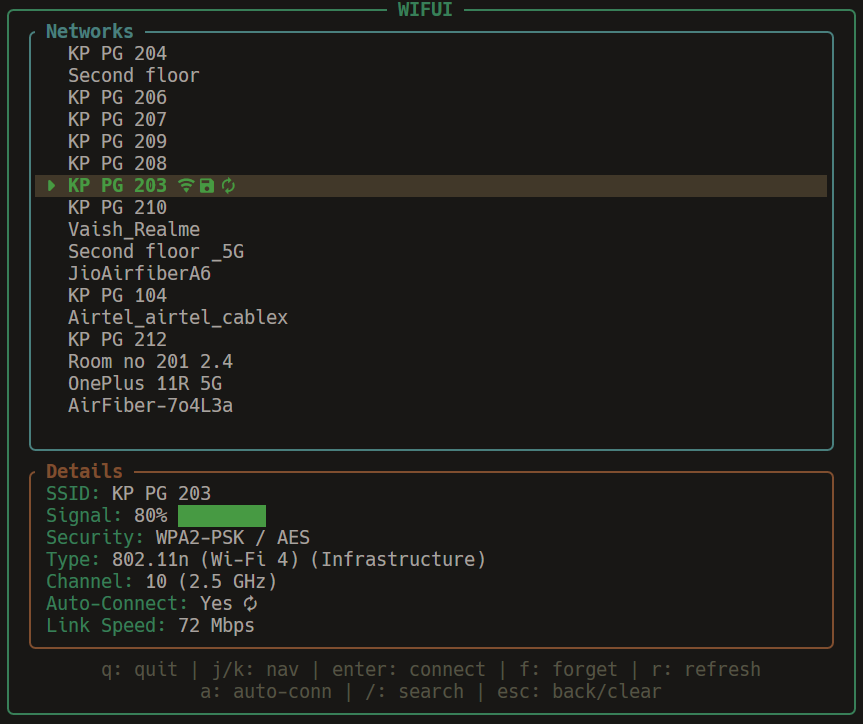Click the 'enter: connect' shortcut hint
The height and width of the screenshot is (724, 863).
[408, 670]
